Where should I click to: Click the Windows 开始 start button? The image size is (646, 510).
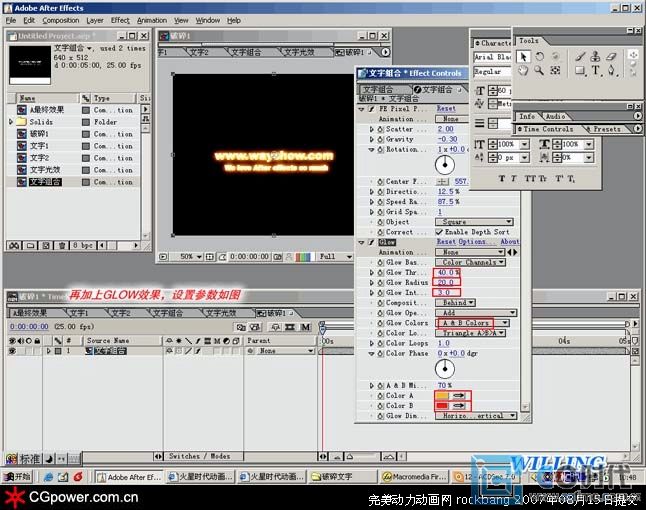click(17, 477)
